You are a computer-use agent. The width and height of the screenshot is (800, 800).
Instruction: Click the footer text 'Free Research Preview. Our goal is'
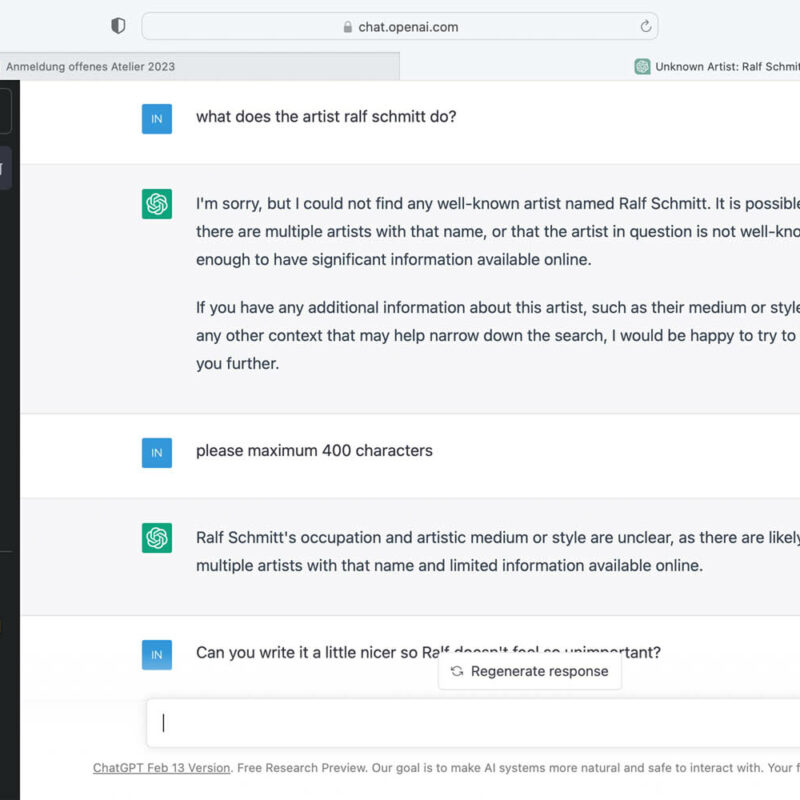[518, 768]
